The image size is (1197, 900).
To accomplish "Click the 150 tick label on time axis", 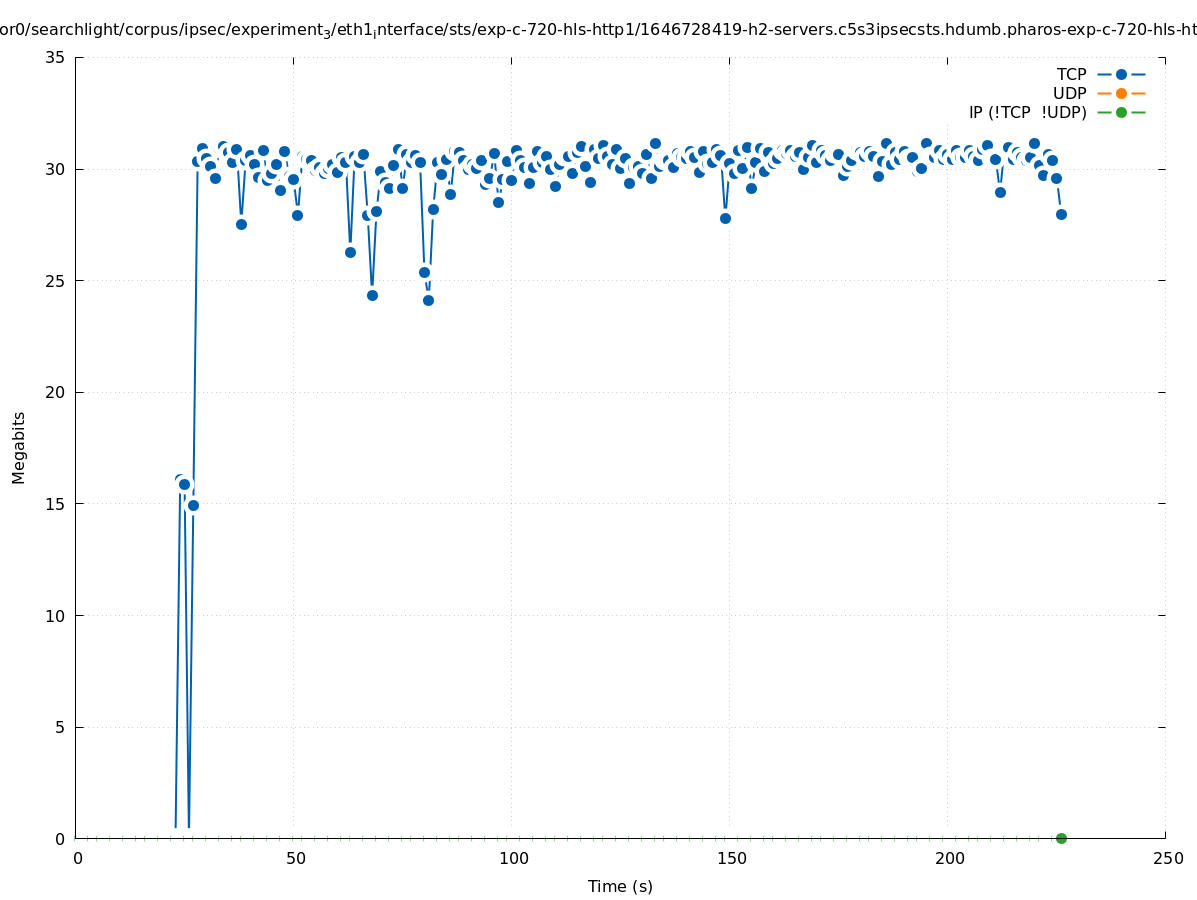I will point(731,858).
